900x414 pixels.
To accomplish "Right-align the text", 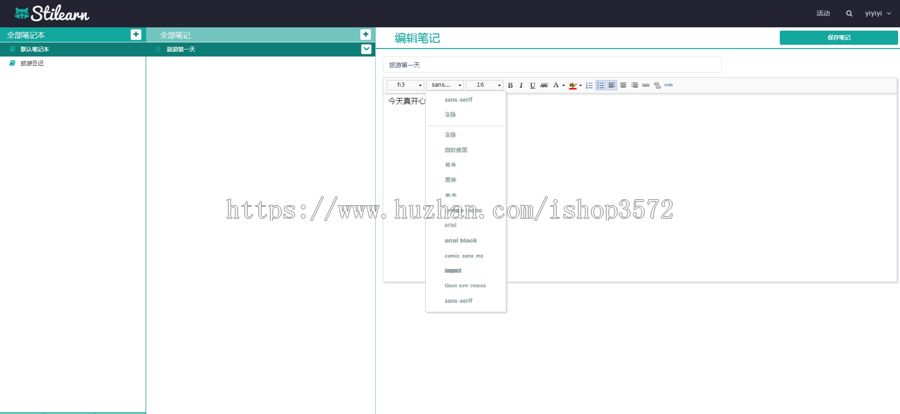I will tap(634, 85).
